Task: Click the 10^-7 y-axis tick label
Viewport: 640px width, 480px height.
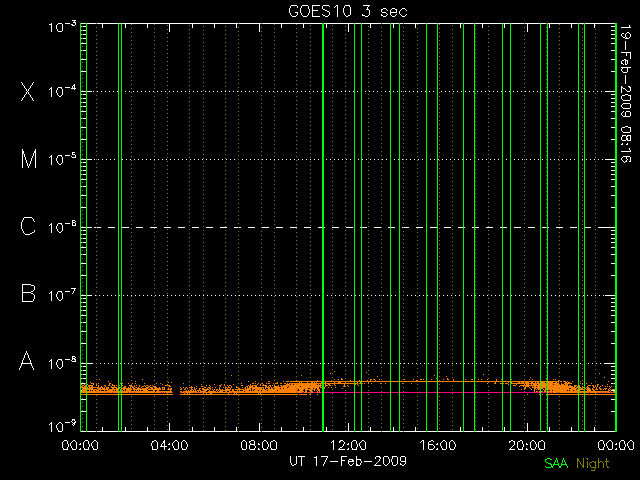Action: (x=62, y=295)
